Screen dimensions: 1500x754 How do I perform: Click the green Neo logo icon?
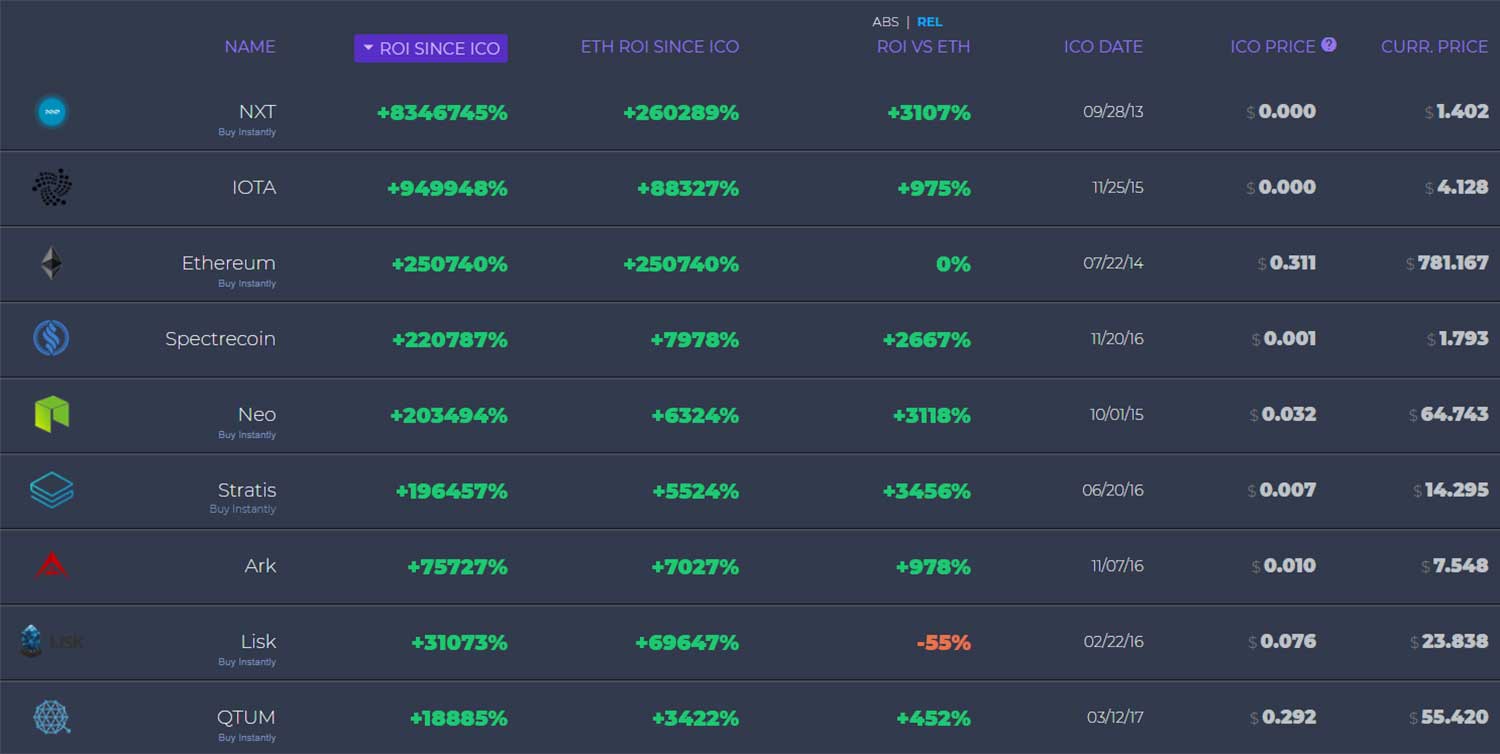click(51, 414)
